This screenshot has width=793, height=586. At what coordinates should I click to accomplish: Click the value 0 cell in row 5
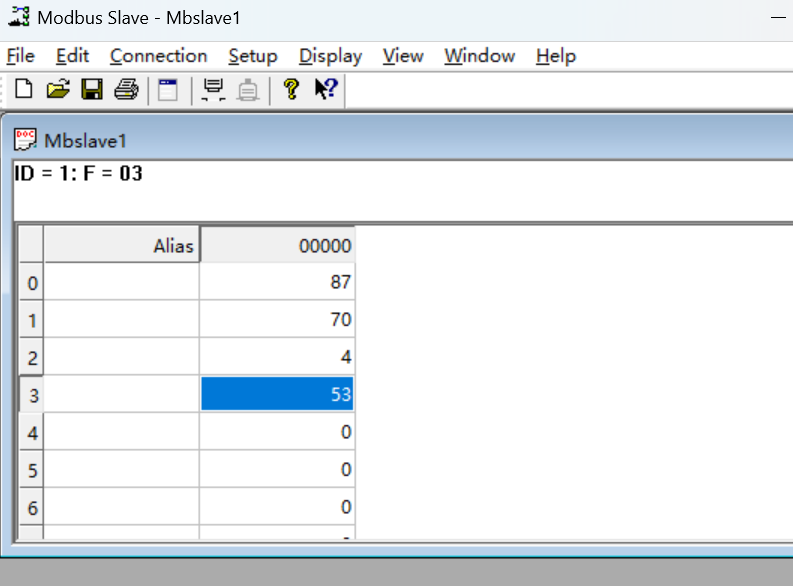pyautogui.click(x=277, y=469)
